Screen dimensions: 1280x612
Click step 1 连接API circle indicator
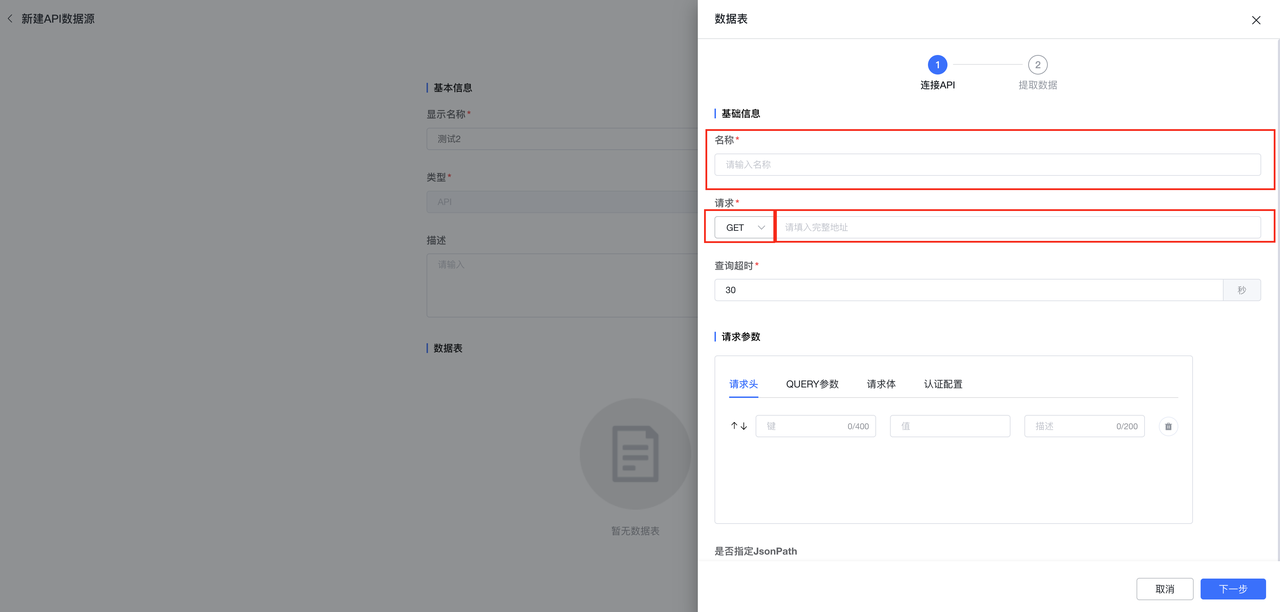click(937, 64)
